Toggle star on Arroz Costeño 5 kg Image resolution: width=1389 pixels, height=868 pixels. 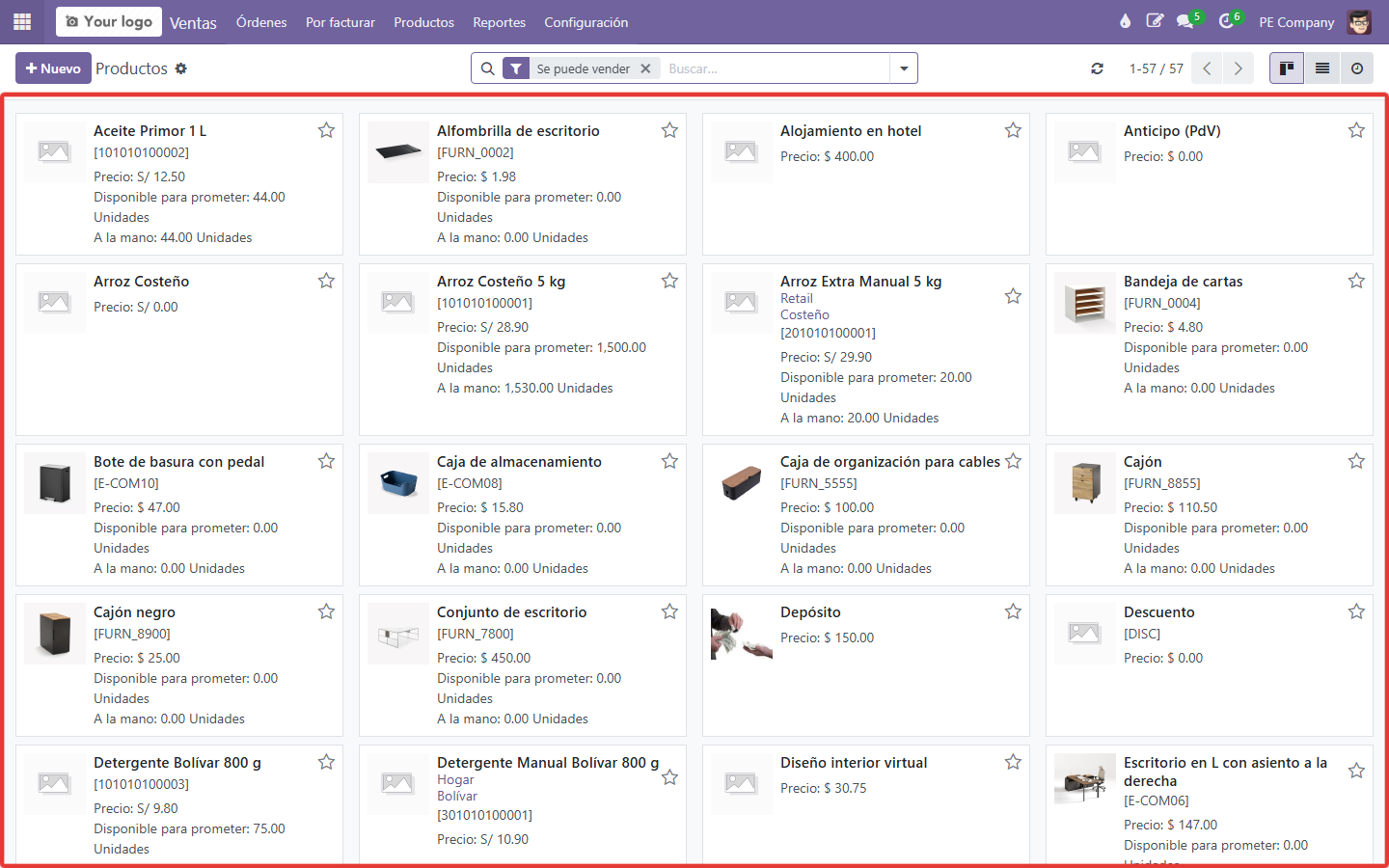(x=669, y=281)
